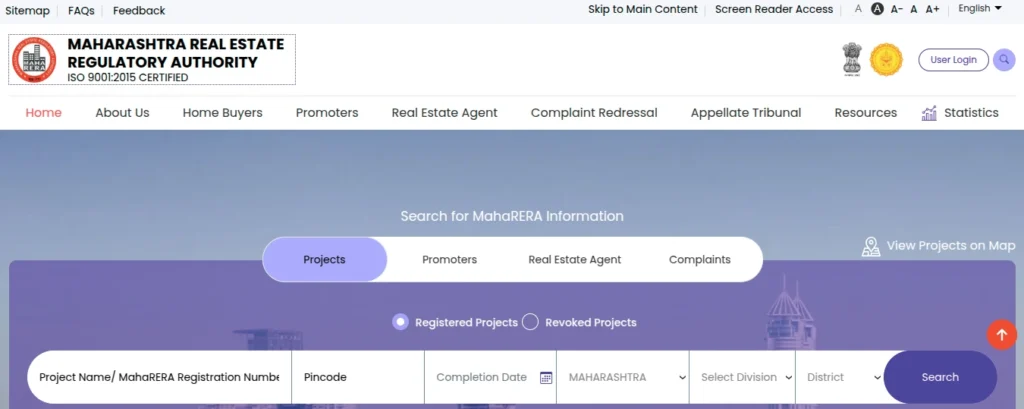
Task: Open the Complaint Redressal menu
Action: [x=594, y=112]
